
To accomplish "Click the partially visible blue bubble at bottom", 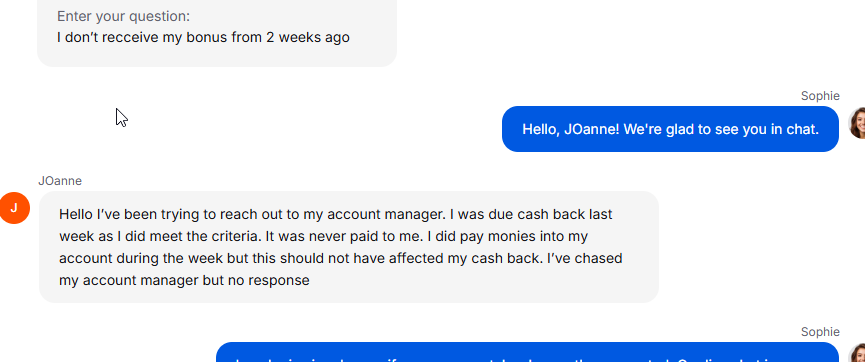I will tap(527, 352).
